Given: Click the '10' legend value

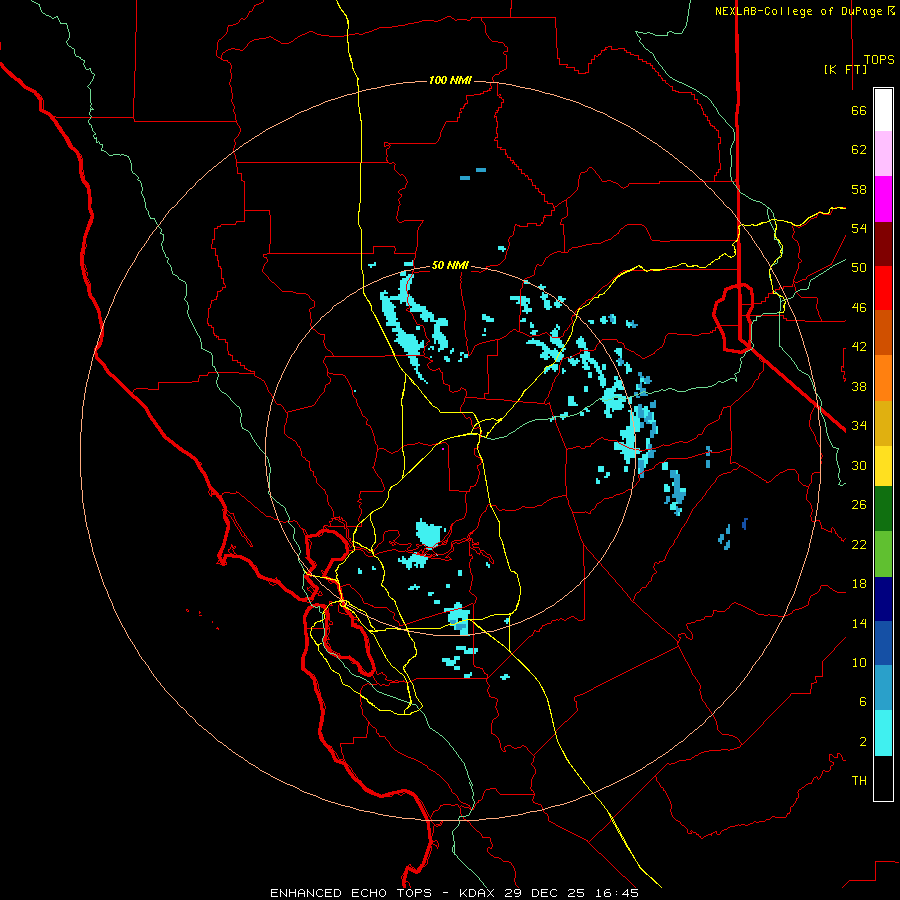Looking at the screenshot, I should [x=859, y=662].
